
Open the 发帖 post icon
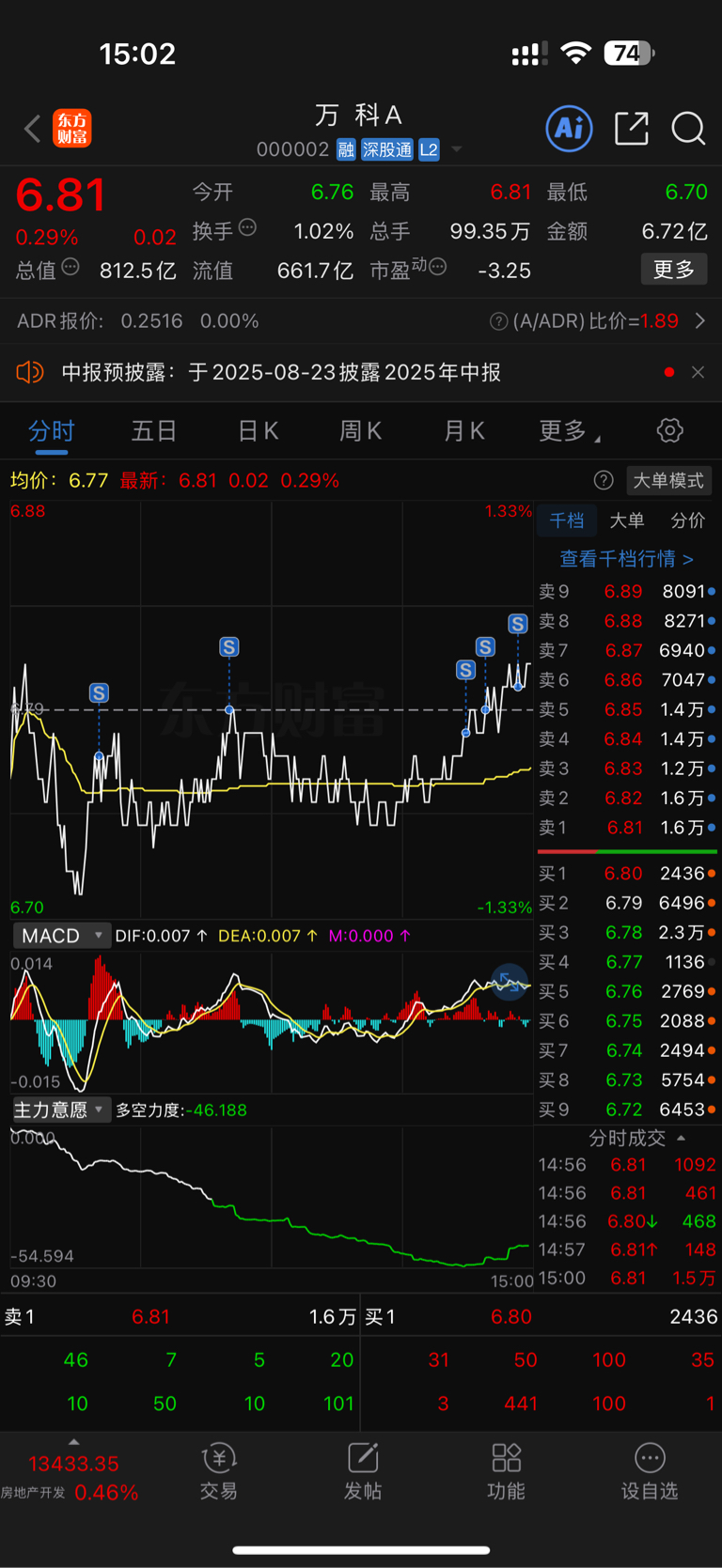[363, 1472]
